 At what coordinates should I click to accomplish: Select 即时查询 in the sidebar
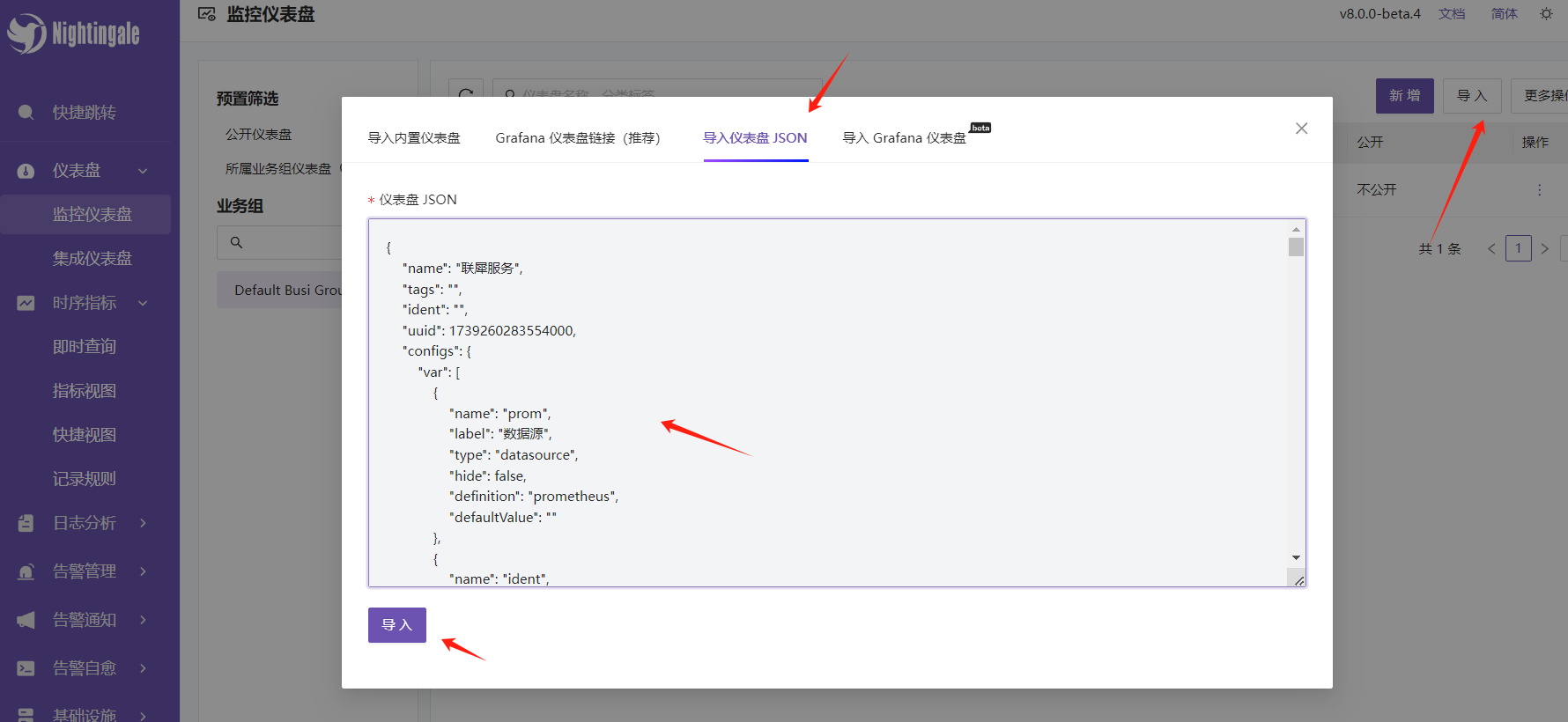point(85,347)
